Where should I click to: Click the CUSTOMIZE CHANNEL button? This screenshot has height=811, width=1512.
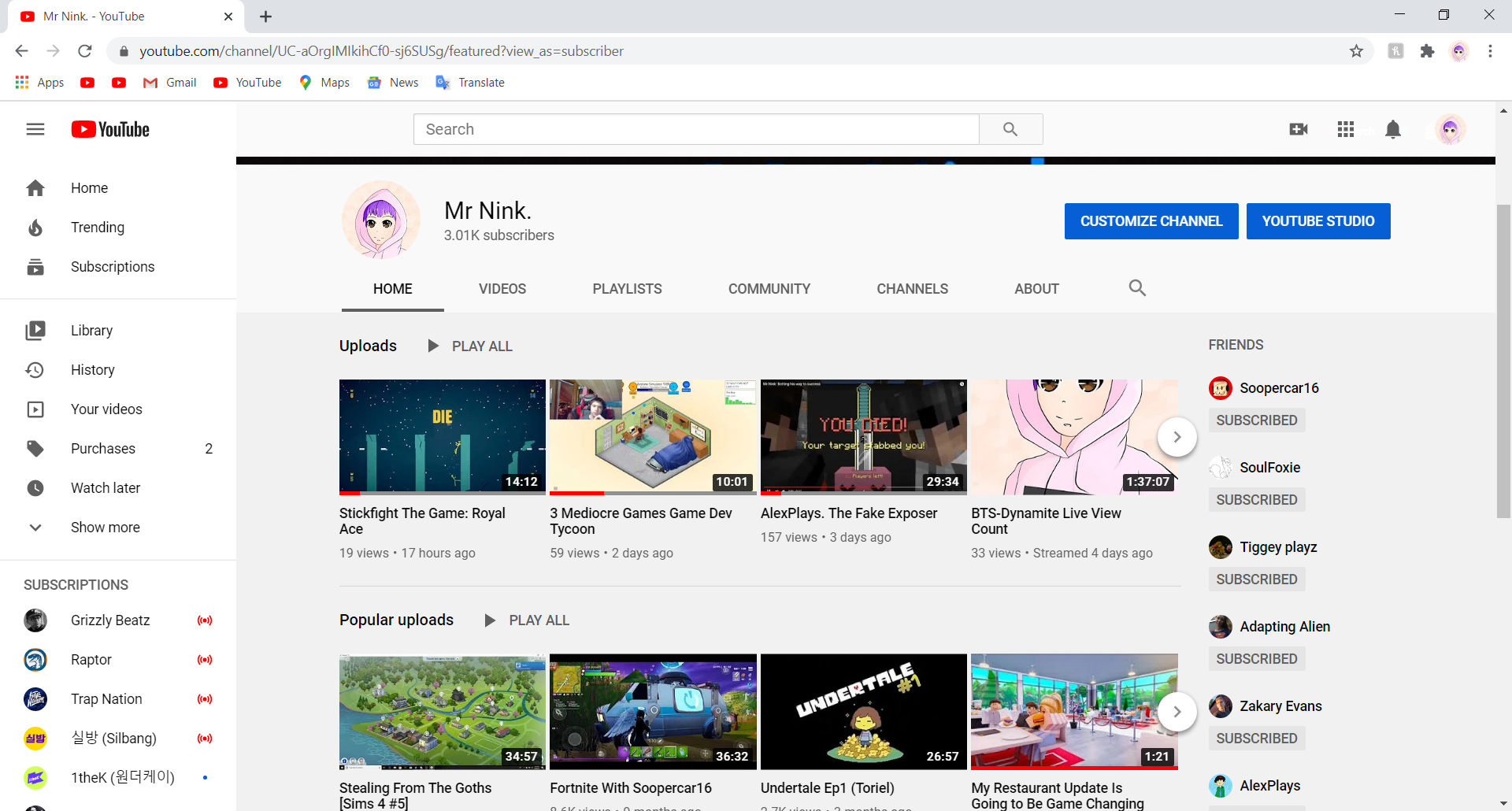[1151, 221]
